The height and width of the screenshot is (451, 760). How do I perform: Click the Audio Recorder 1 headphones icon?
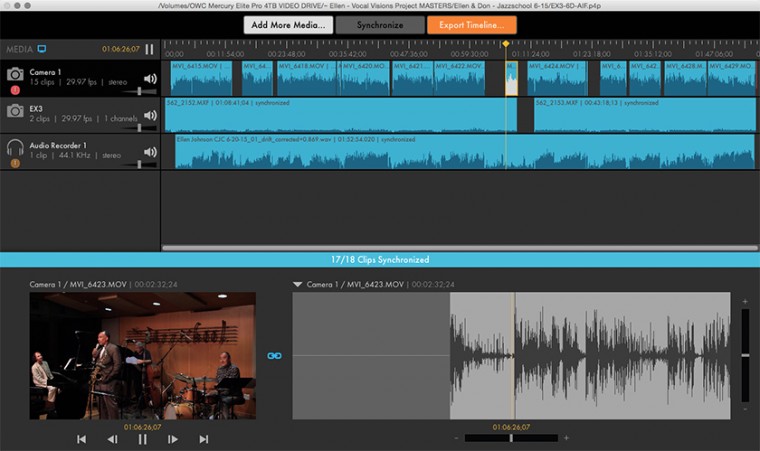tap(15, 147)
